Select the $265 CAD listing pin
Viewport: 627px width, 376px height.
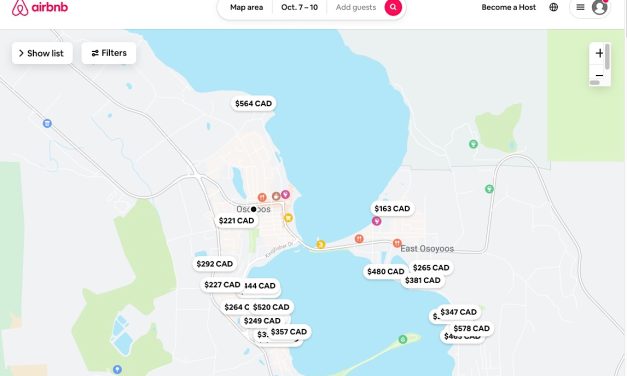click(x=431, y=268)
